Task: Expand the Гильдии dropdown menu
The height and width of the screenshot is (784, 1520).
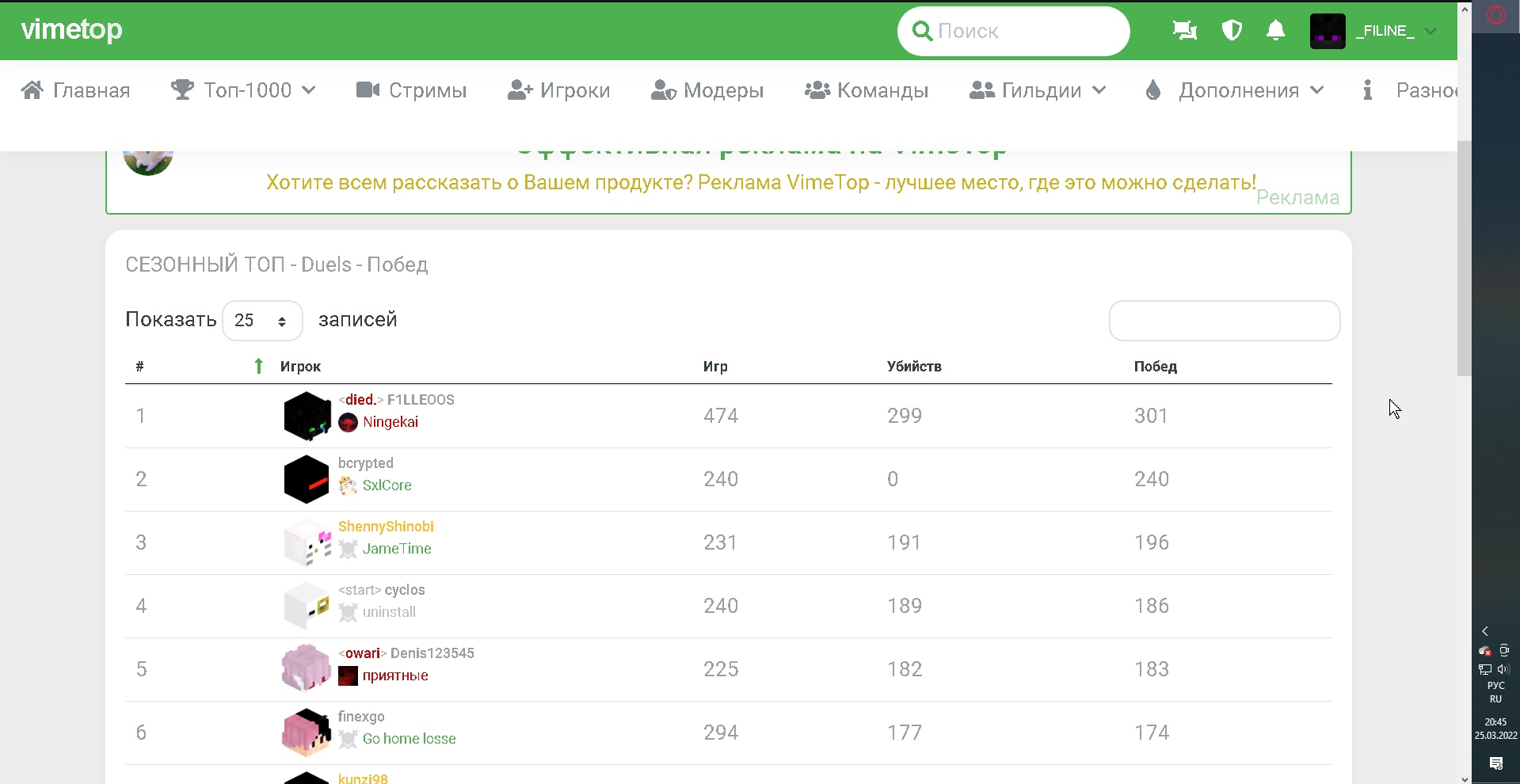Action: click(x=1038, y=91)
